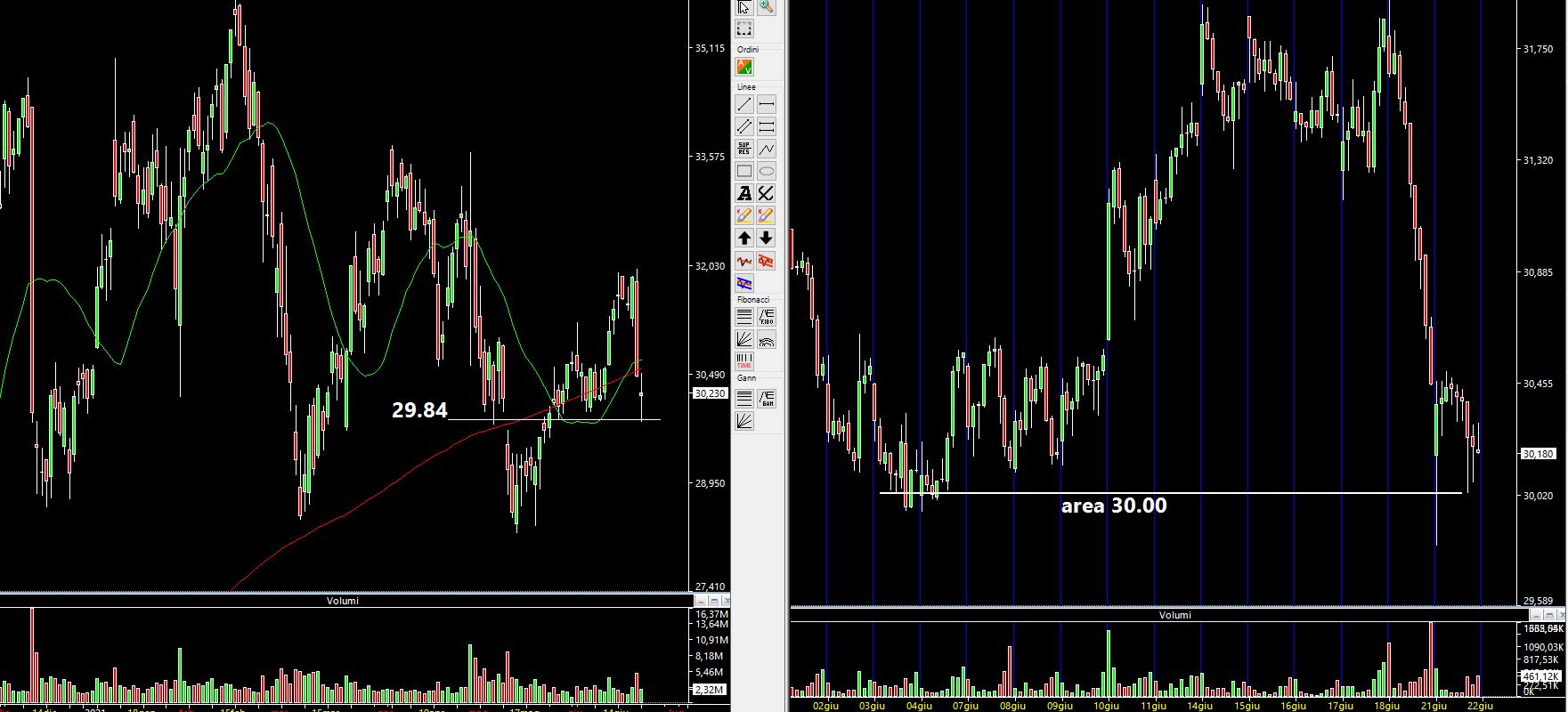This screenshot has height=712, width=1568.
Task: Click the 31,750 price axis label
Action: click(x=1539, y=49)
